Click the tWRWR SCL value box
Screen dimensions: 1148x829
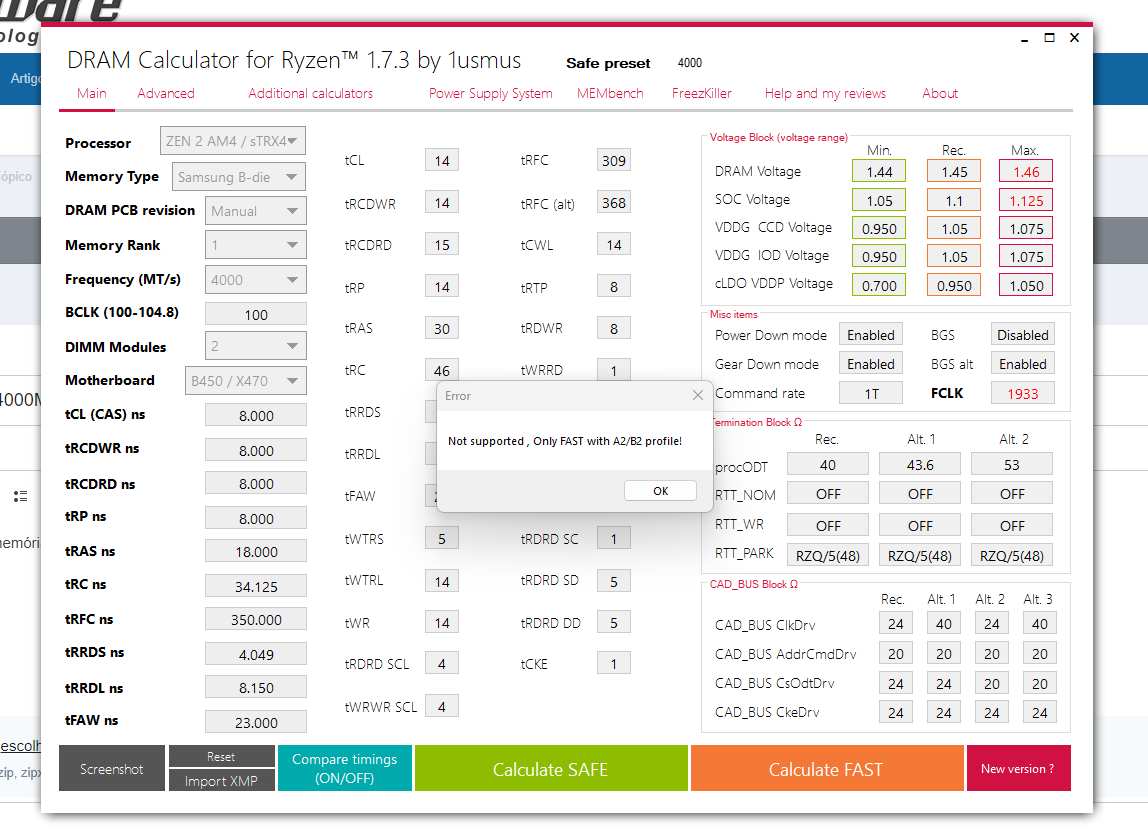coord(442,707)
